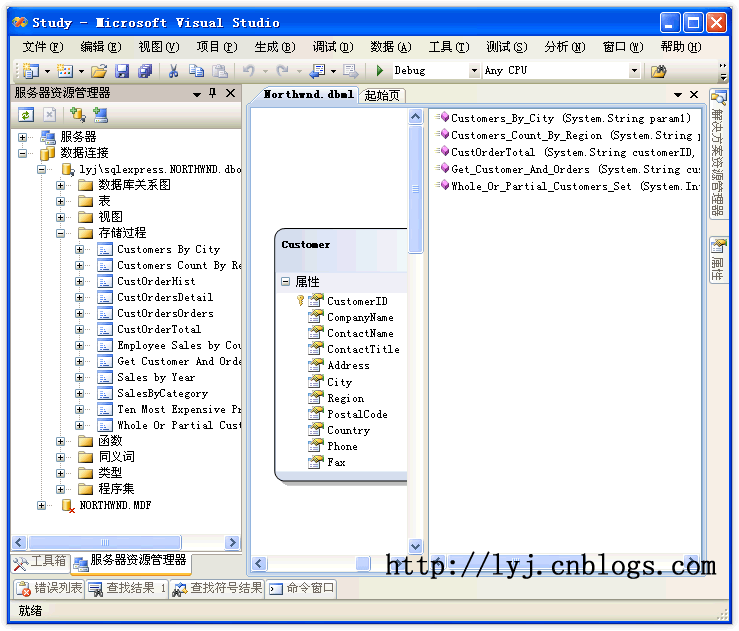739x631 pixels.
Task: Open the active documents list dropdown arrow
Action: click(678, 95)
